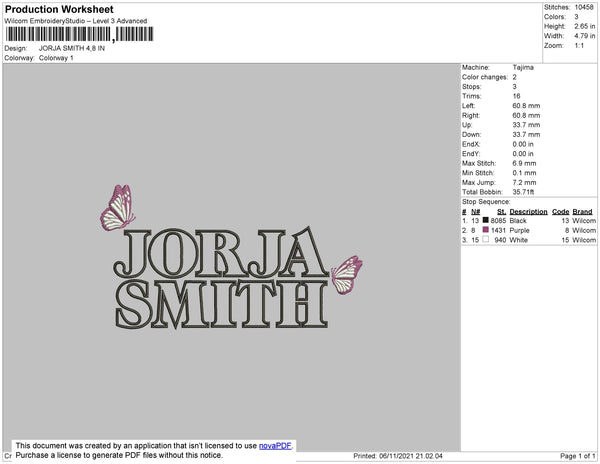Click the zoom value '1:1'
This screenshot has width=600, height=464.
tap(579, 46)
